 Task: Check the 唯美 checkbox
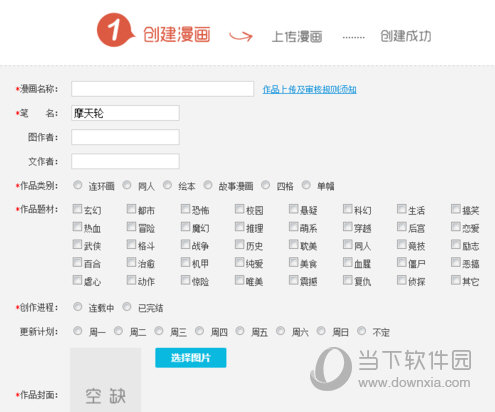pyautogui.click(x=239, y=280)
